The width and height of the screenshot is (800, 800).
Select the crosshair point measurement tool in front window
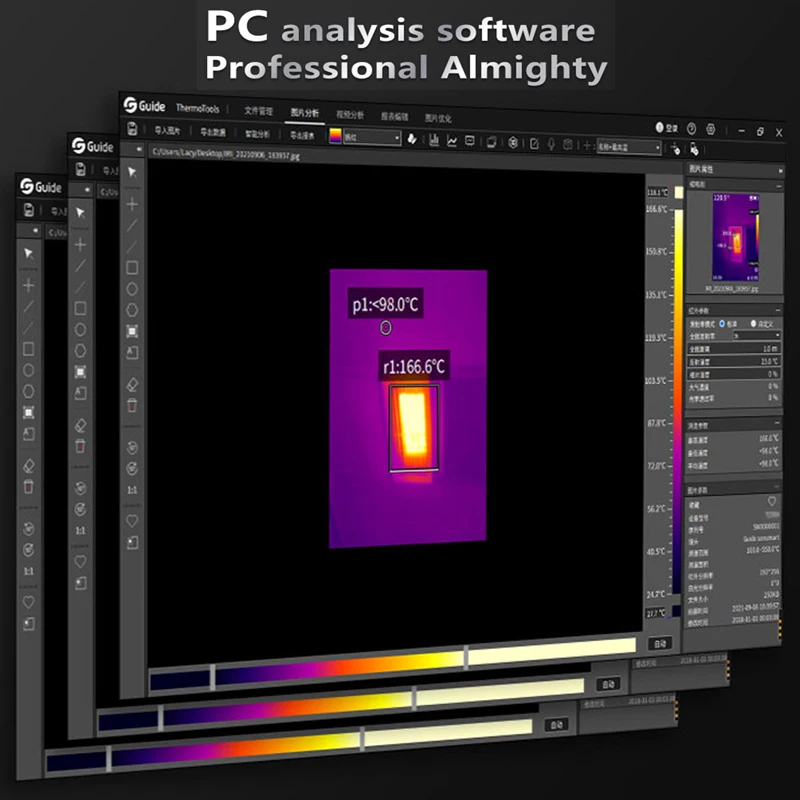132,204
